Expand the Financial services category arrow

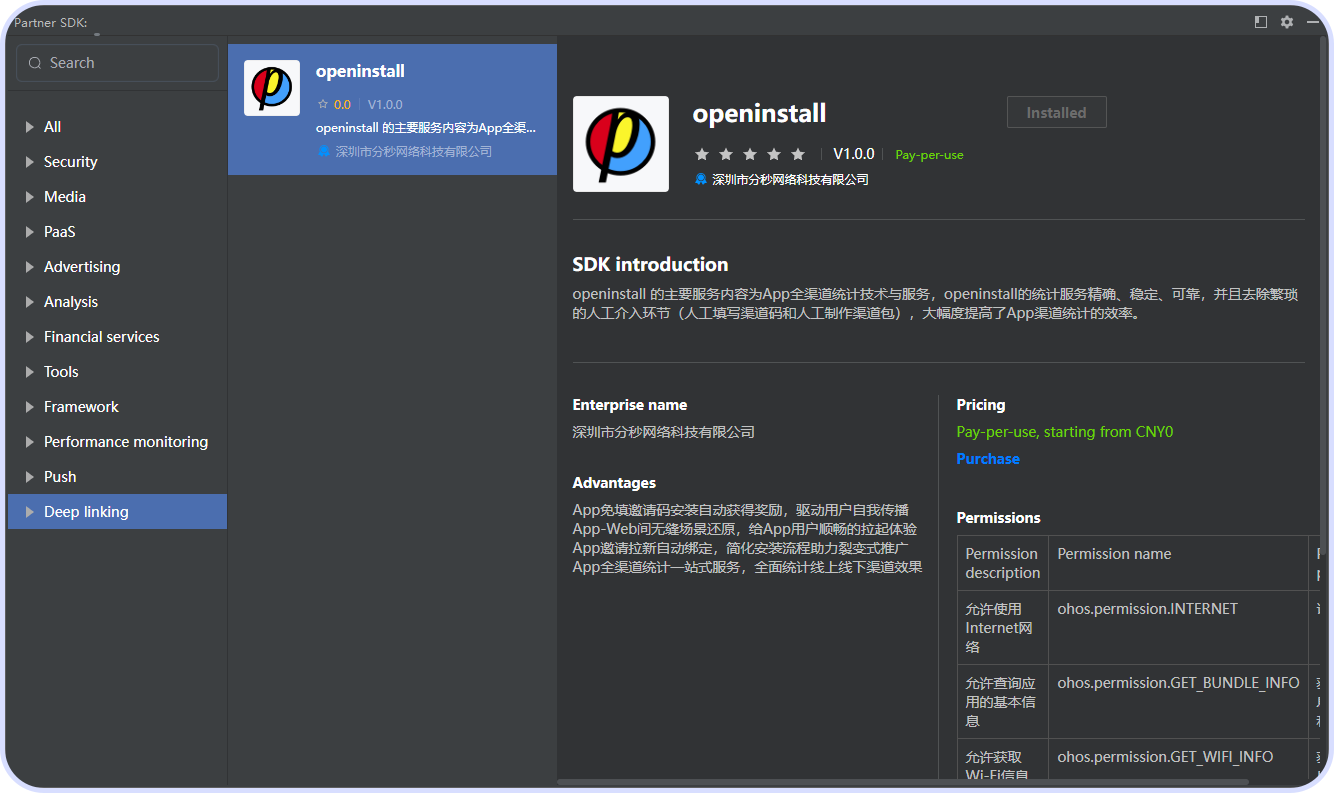(30, 337)
